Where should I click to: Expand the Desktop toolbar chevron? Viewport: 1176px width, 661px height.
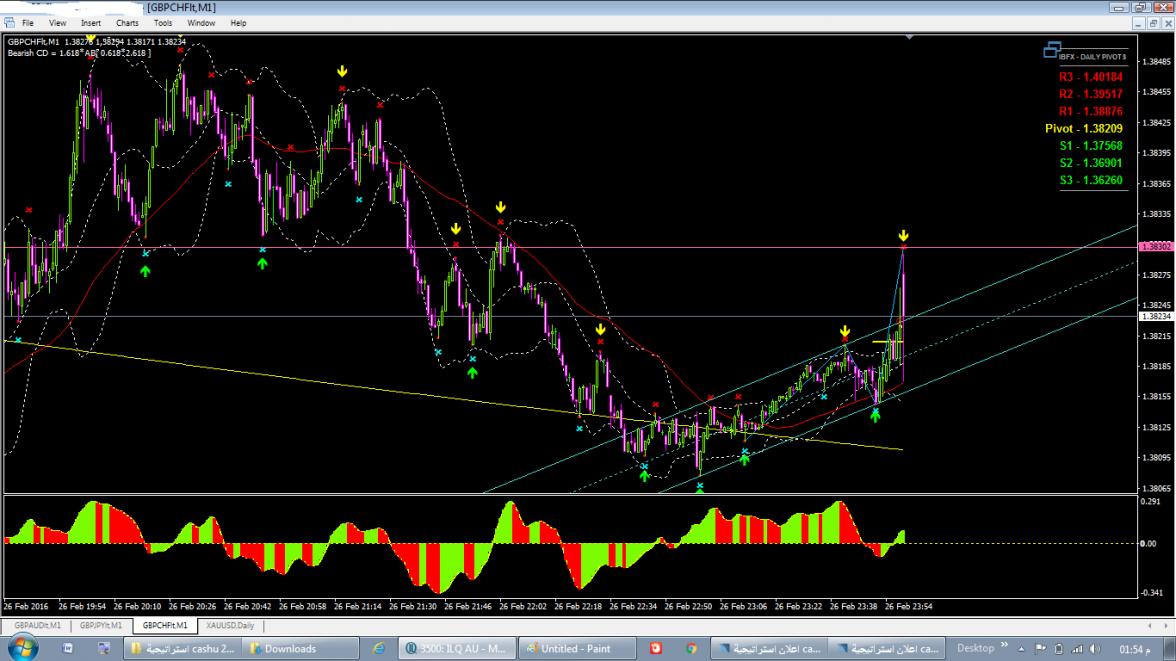click(1004, 647)
